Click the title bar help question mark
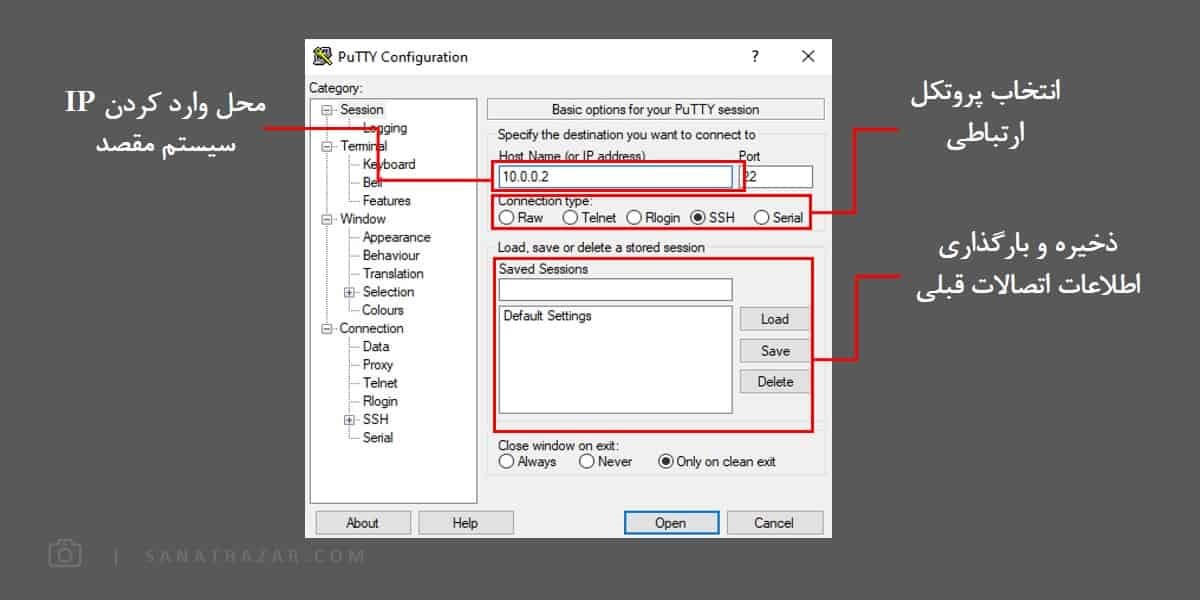1200x600 pixels. [x=755, y=57]
